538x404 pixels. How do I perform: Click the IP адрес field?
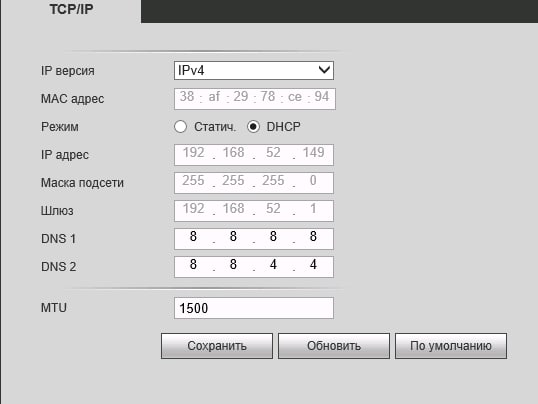[254, 155]
